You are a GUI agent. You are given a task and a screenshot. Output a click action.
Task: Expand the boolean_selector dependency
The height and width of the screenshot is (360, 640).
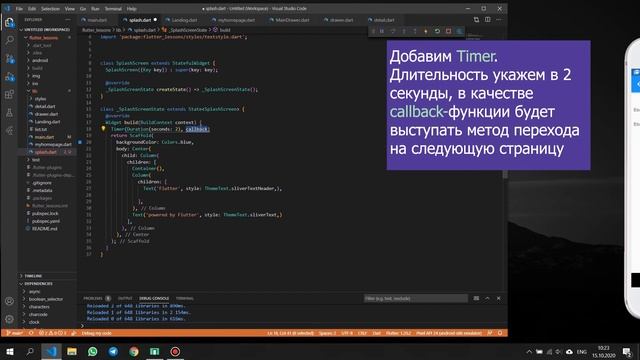click(x=46, y=299)
